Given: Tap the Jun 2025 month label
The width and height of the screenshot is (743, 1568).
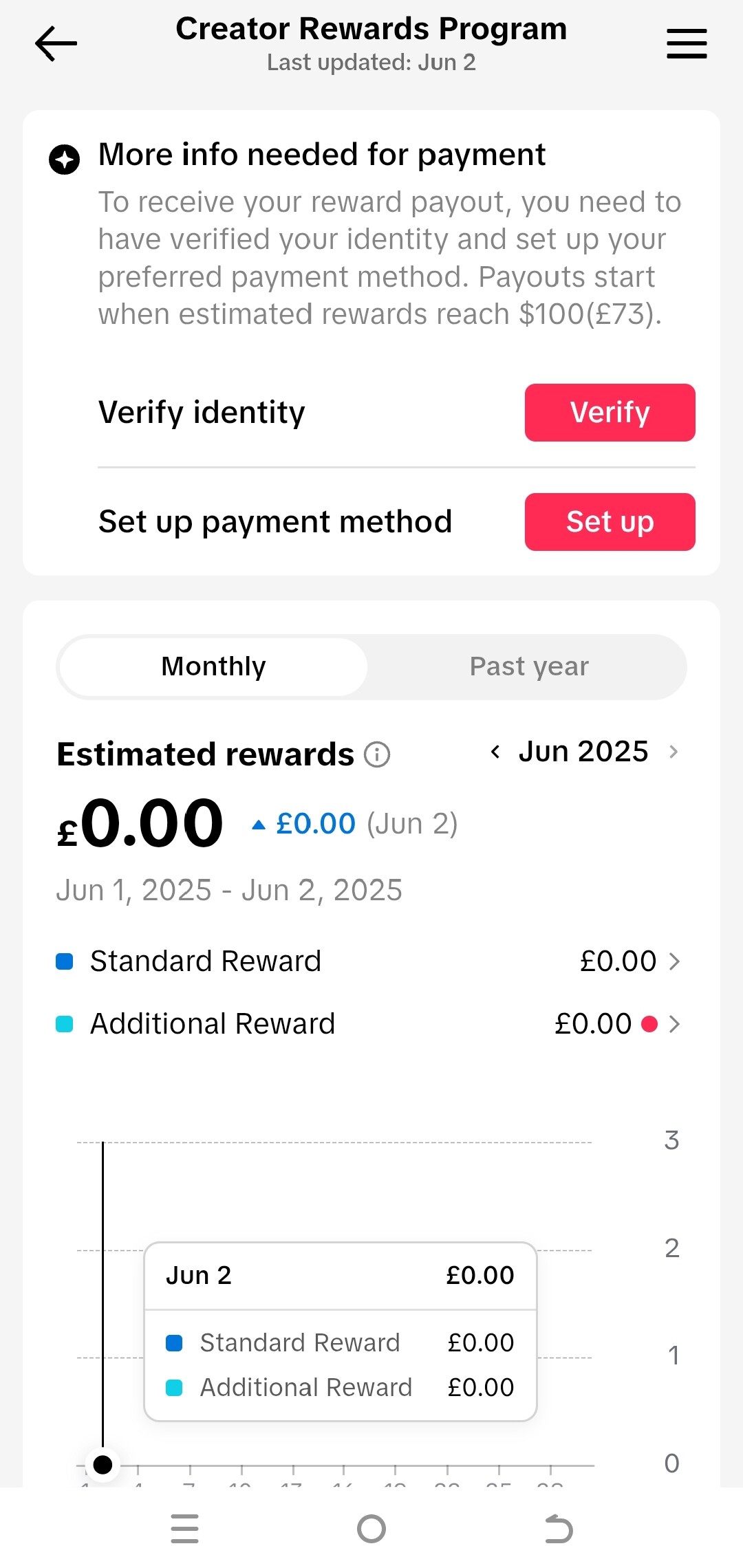Looking at the screenshot, I should click(583, 752).
